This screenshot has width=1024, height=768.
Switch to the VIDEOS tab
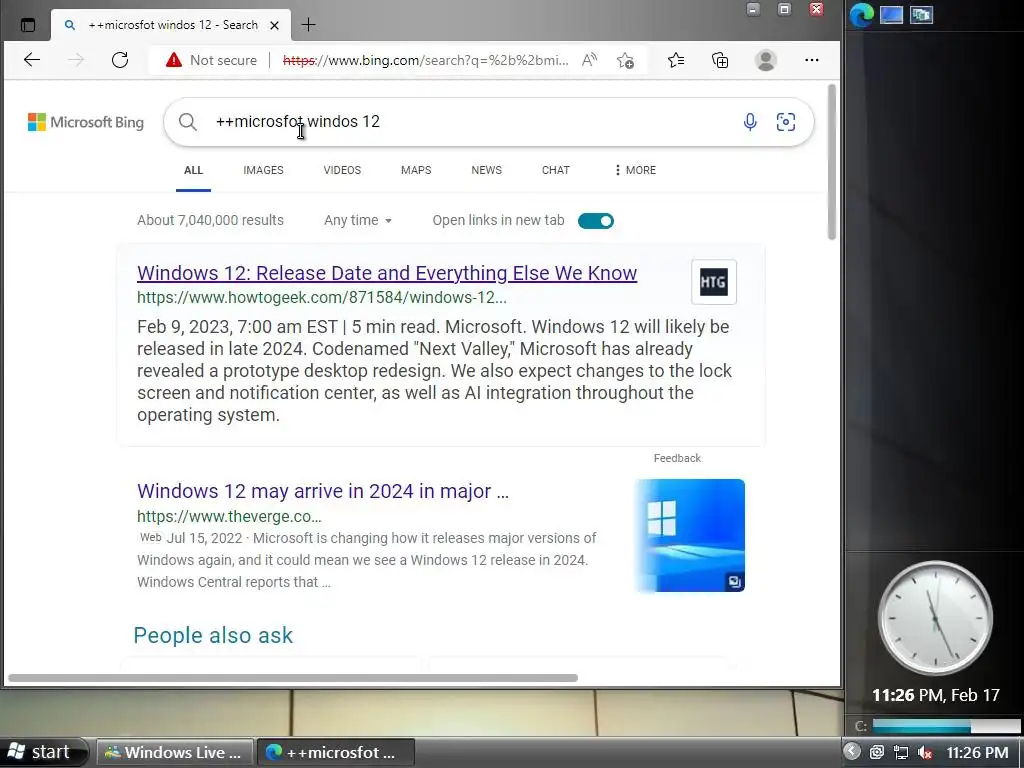[x=342, y=170]
